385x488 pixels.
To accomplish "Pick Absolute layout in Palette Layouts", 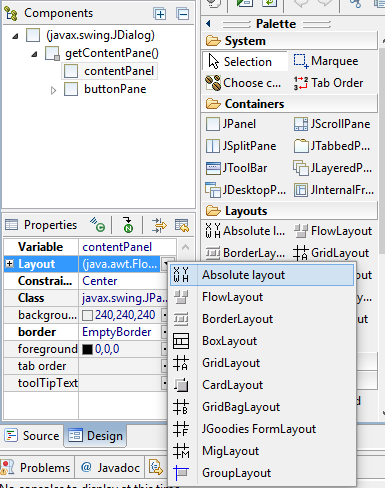I will click(245, 231).
